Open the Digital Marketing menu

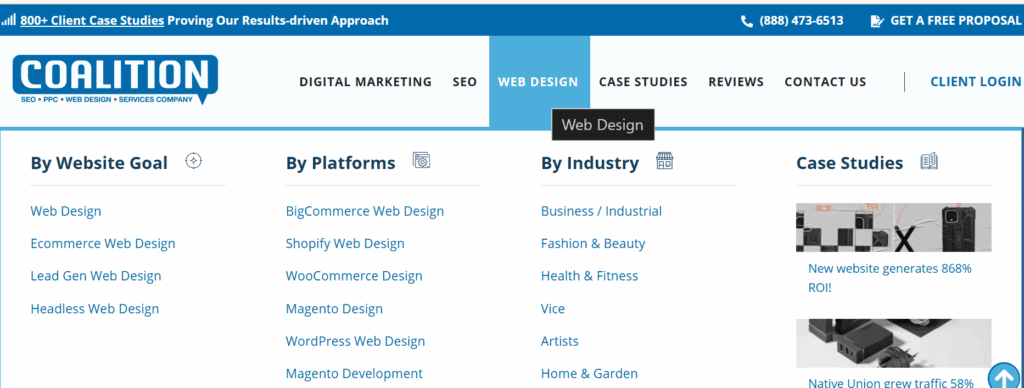pos(365,82)
